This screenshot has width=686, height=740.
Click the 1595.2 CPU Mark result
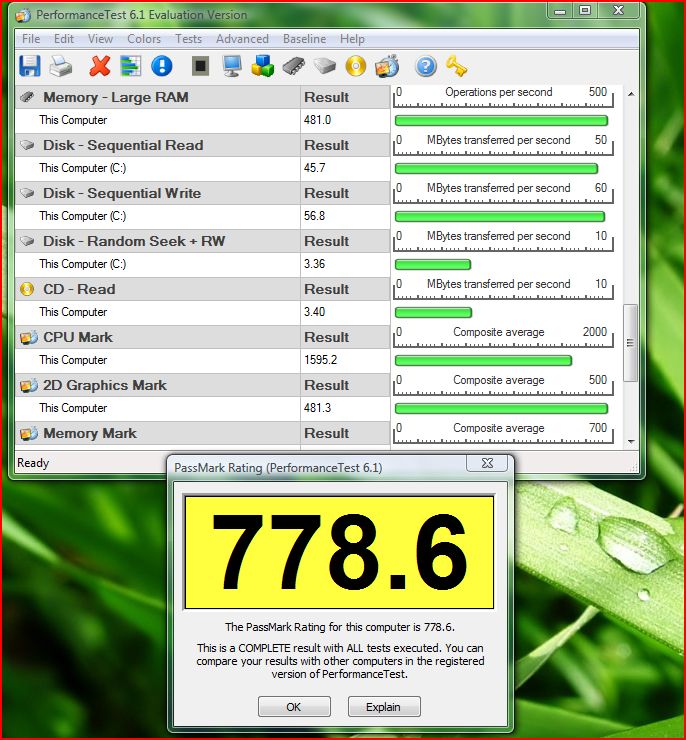[321, 360]
